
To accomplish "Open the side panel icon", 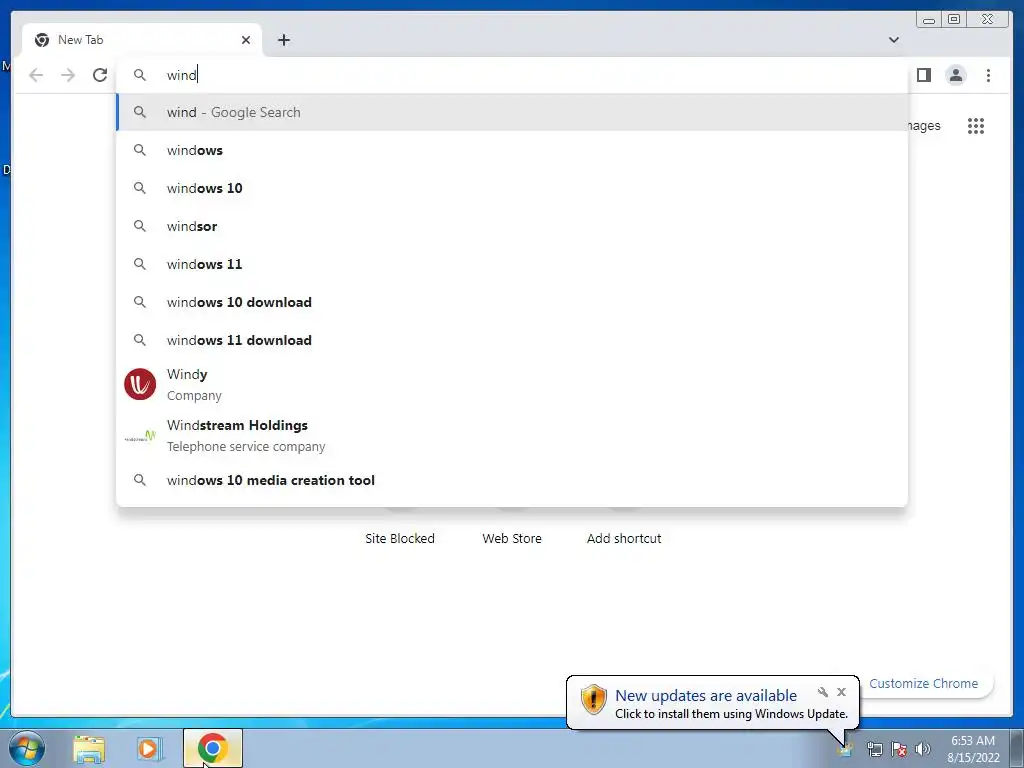I will click(923, 75).
